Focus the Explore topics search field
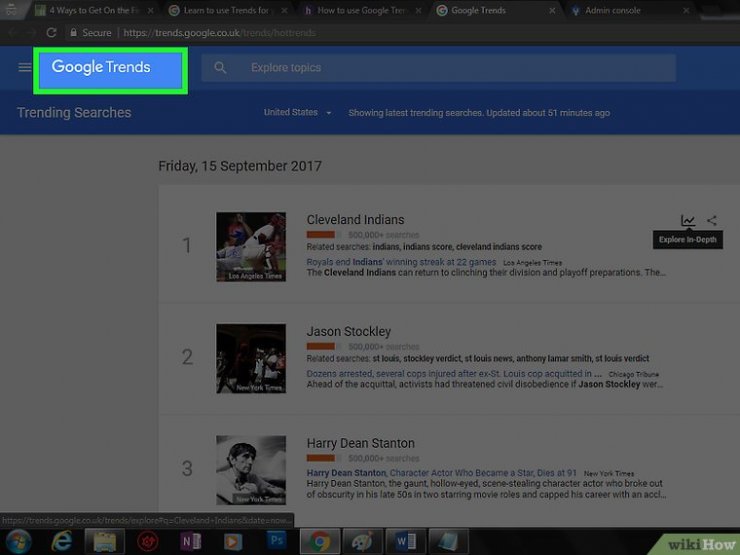 coord(438,67)
